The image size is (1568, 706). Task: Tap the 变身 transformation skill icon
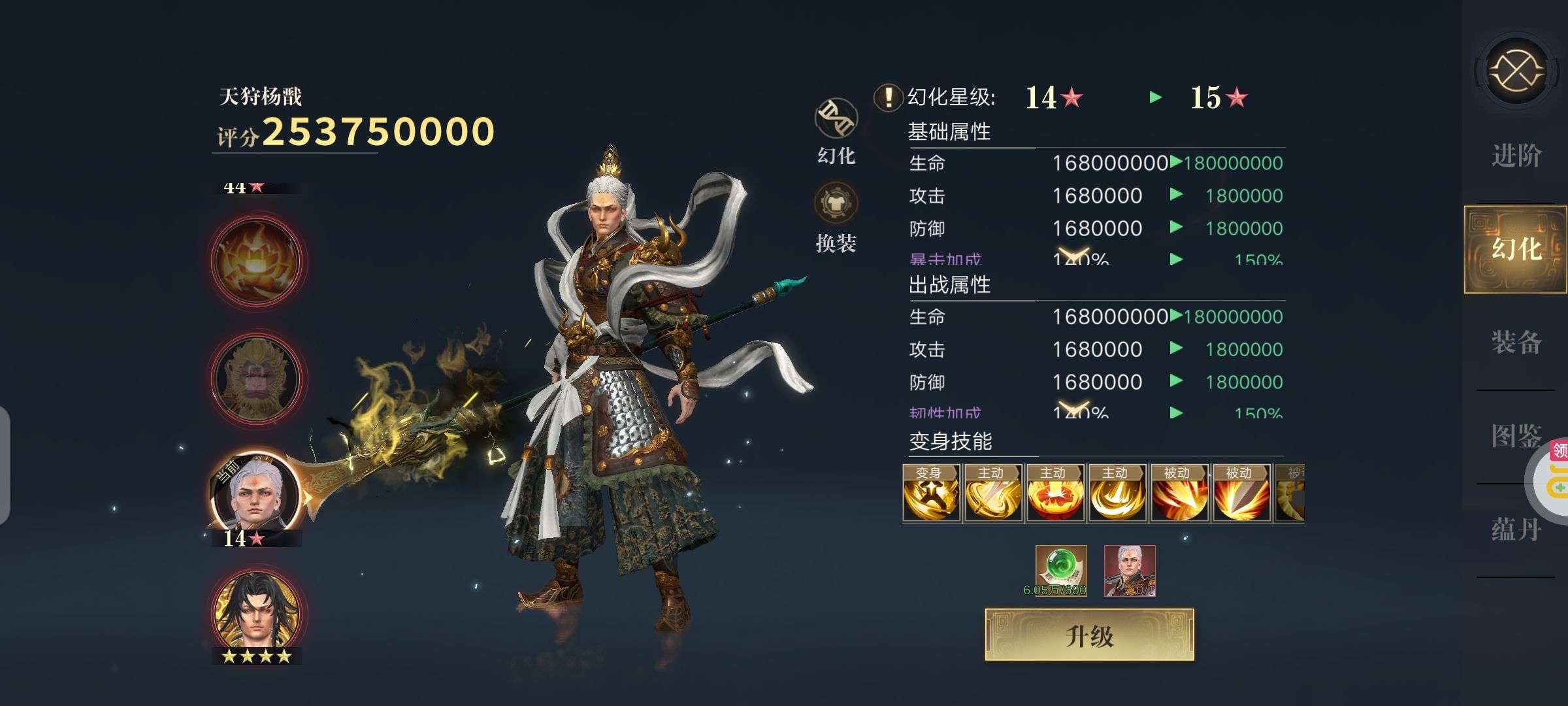(x=931, y=493)
